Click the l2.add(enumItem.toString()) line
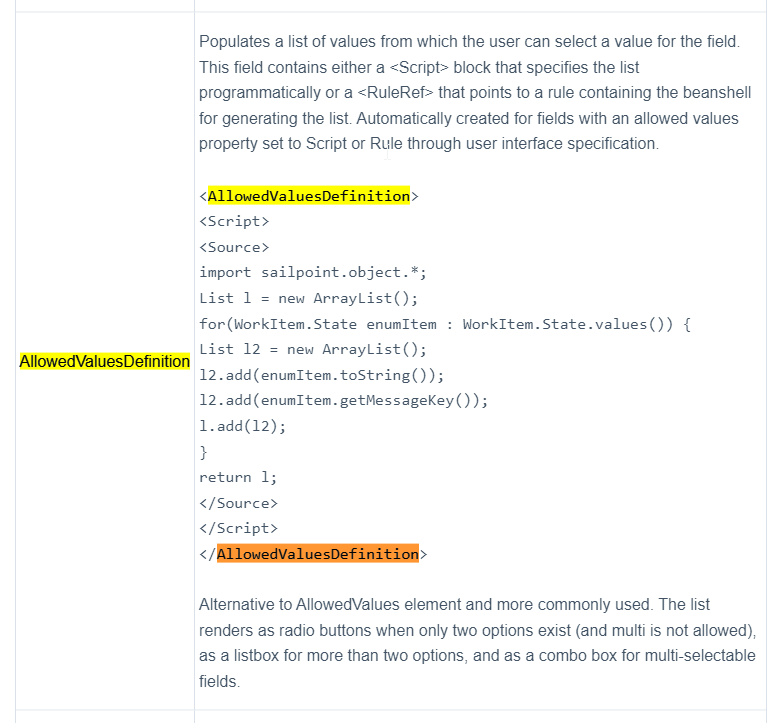The height and width of the screenshot is (723, 783). tap(321, 375)
